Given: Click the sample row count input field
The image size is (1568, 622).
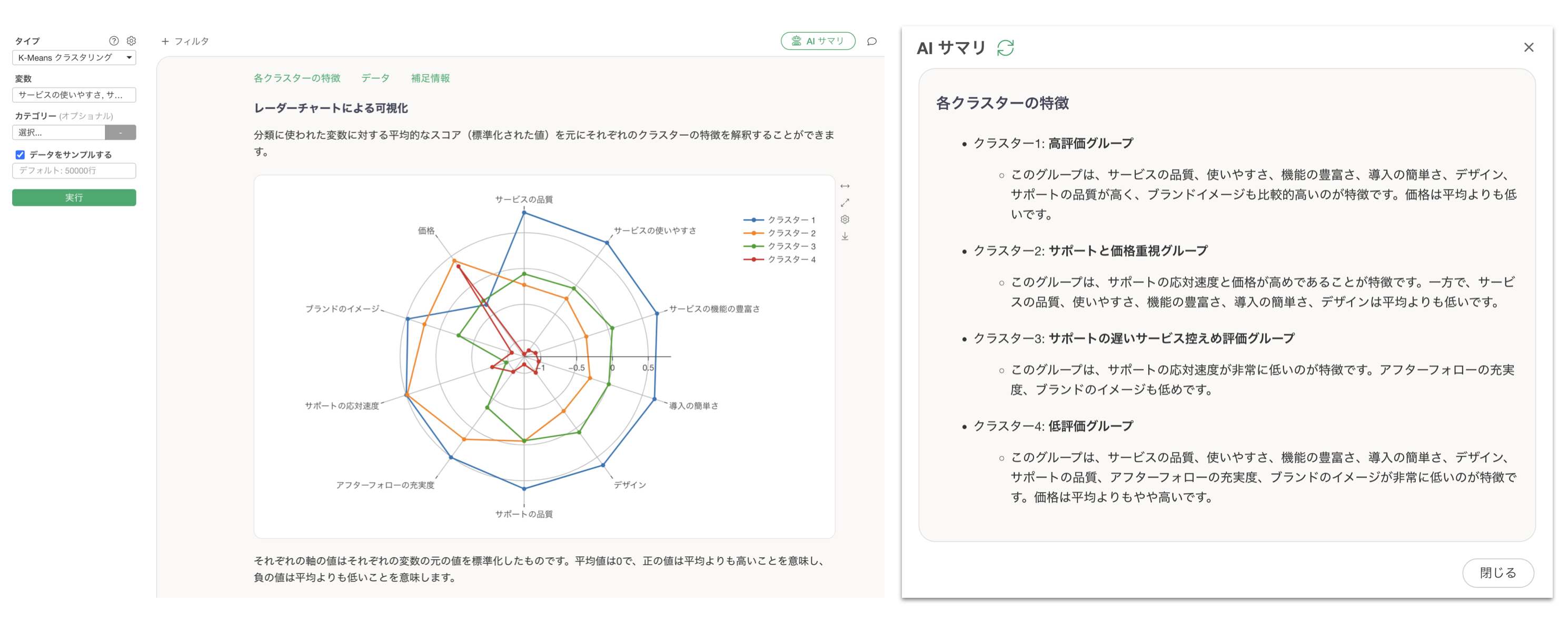Looking at the screenshot, I should [x=74, y=171].
